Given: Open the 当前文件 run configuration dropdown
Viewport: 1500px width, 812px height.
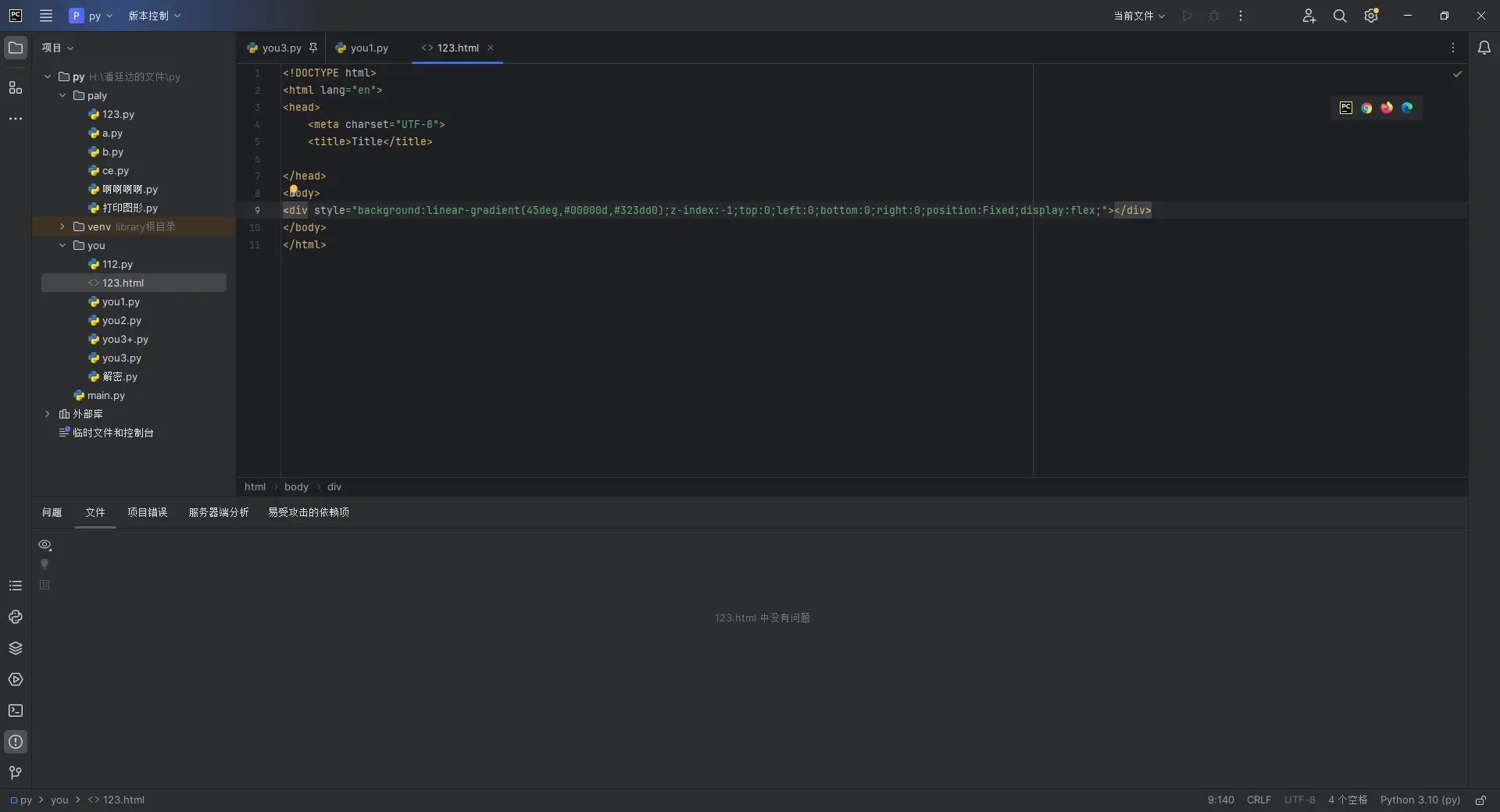Looking at the screenshot, I should click(1139, 16).
